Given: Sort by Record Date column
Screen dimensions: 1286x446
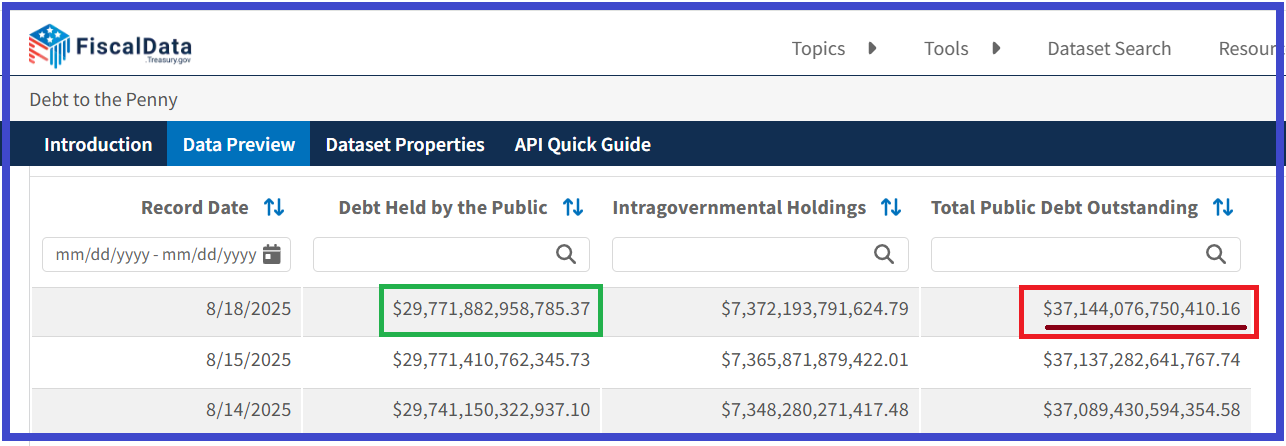Looking at the screenshot, I should click(274, 207).
